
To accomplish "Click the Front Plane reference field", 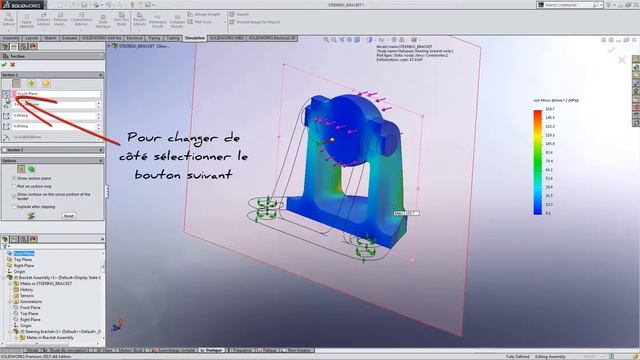I will [x=58, y=94].
